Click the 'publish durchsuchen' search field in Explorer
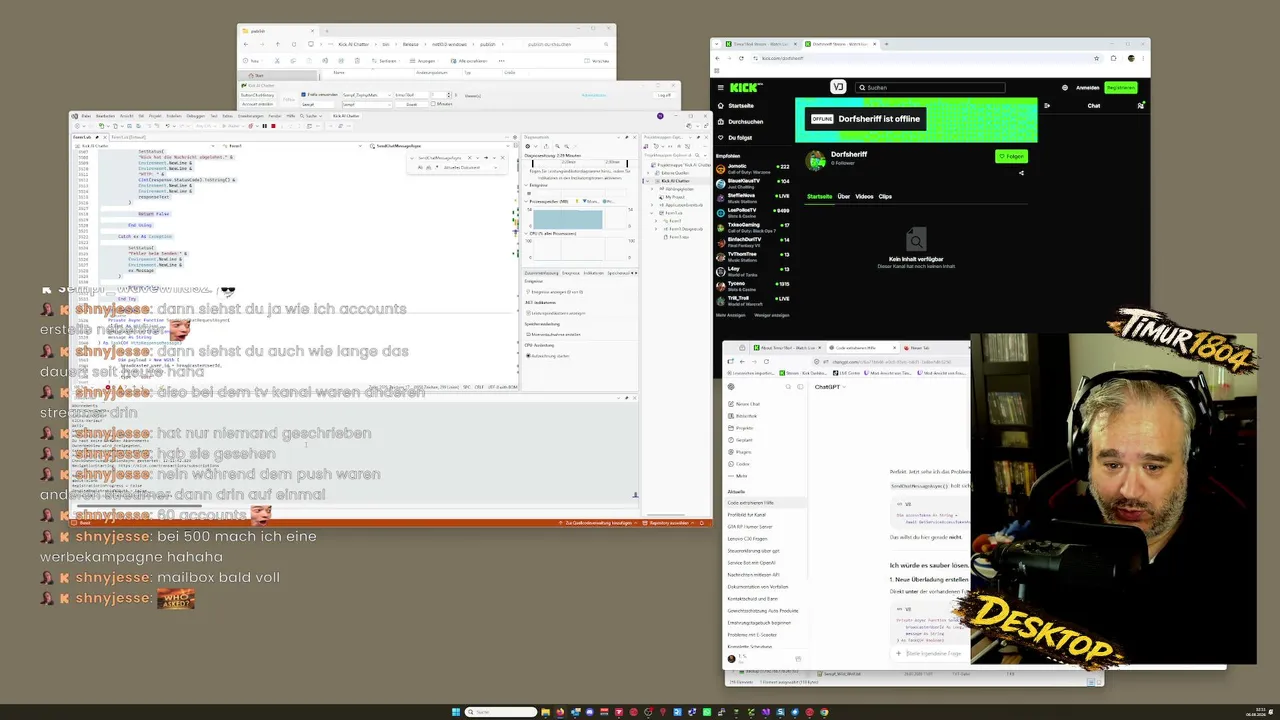The image size is (1280, 720). coord(566,44)
